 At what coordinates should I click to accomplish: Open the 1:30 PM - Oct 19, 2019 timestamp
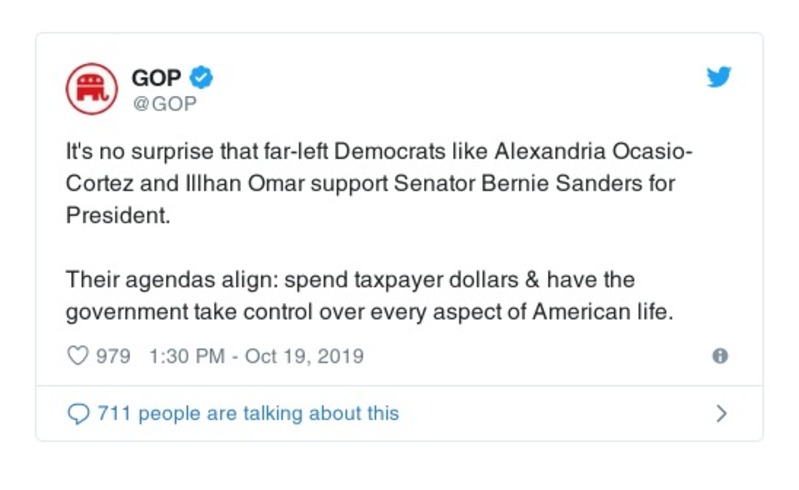coord(256,356)
